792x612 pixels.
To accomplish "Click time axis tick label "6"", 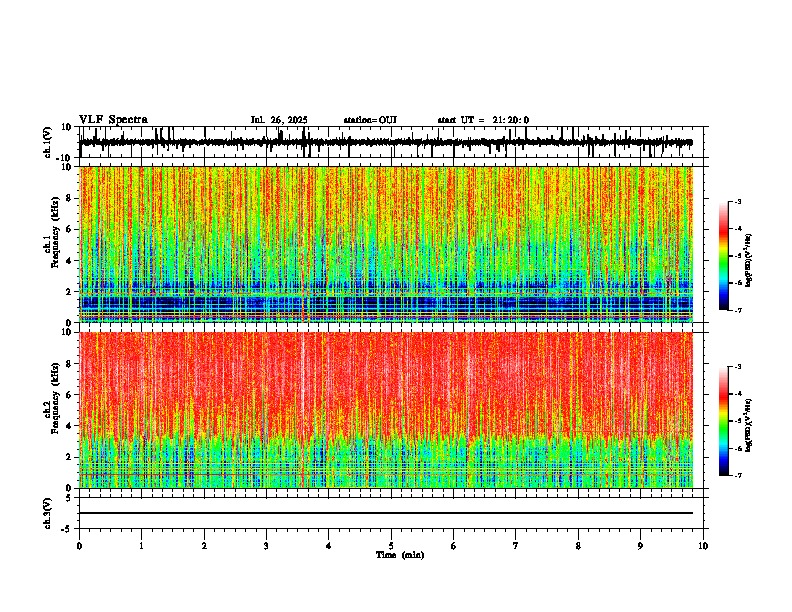I will [454, 546].
